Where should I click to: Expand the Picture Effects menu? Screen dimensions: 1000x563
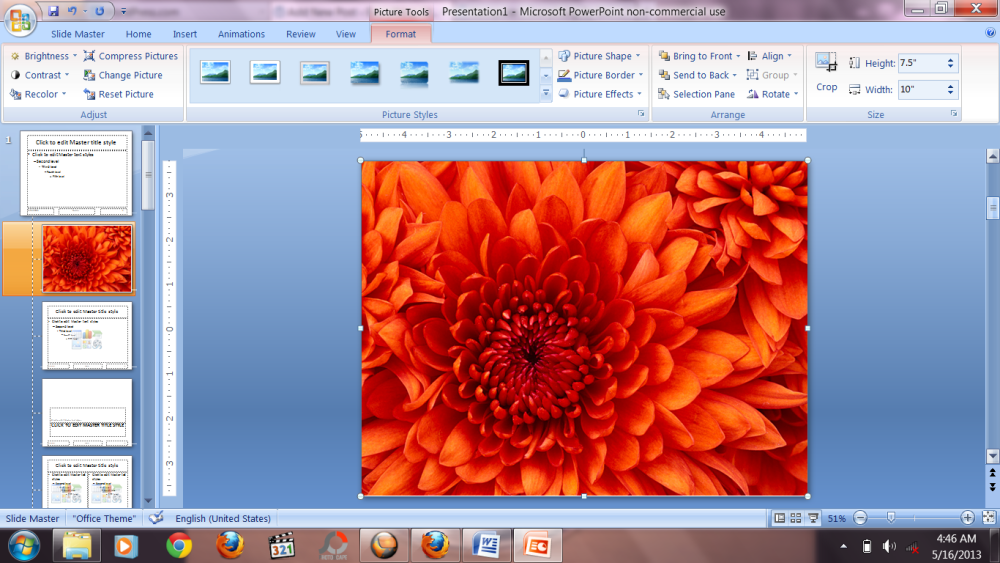tap(600, 94)
